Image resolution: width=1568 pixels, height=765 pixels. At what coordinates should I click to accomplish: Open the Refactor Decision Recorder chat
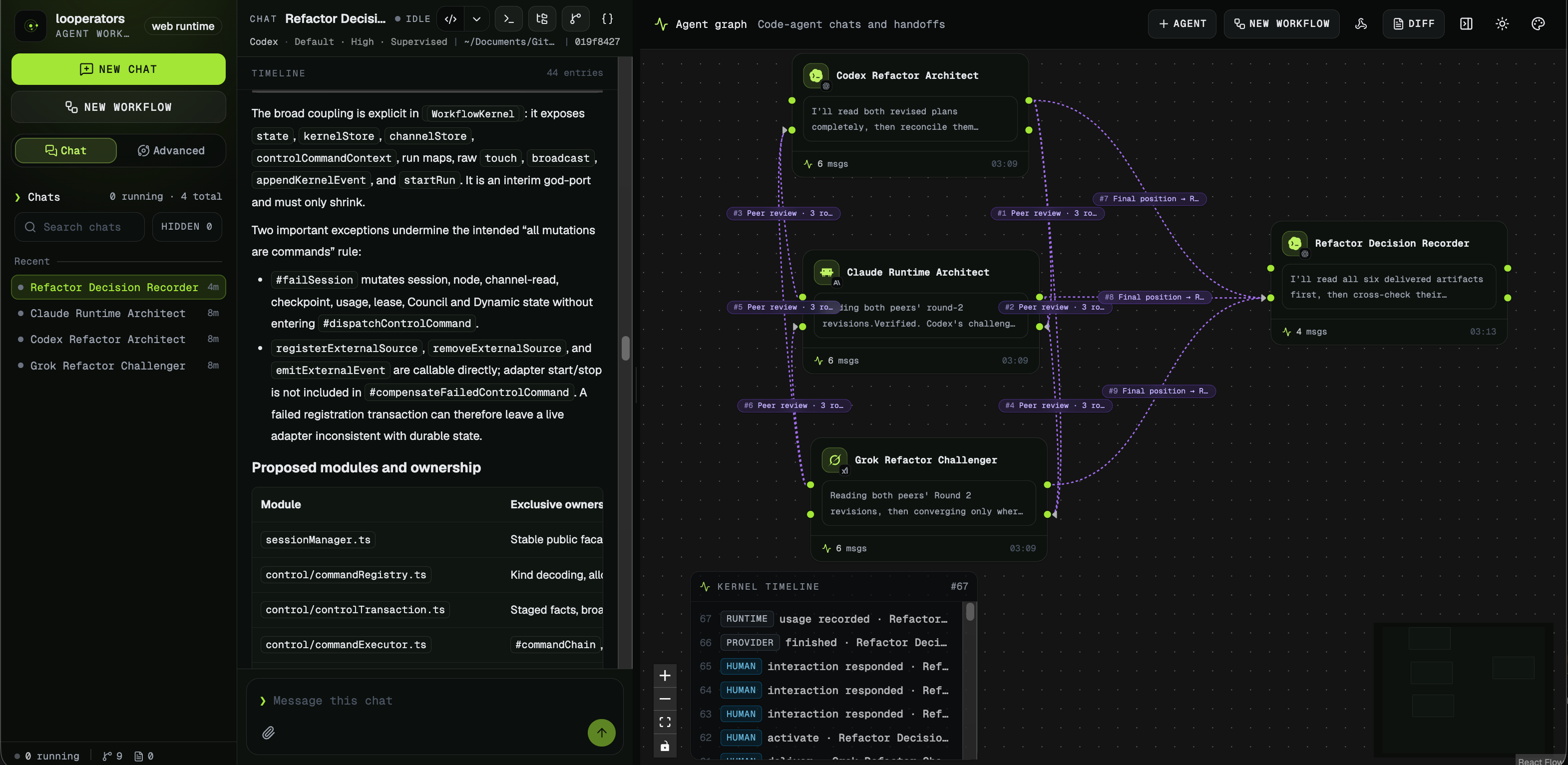(x=118, y=287)
